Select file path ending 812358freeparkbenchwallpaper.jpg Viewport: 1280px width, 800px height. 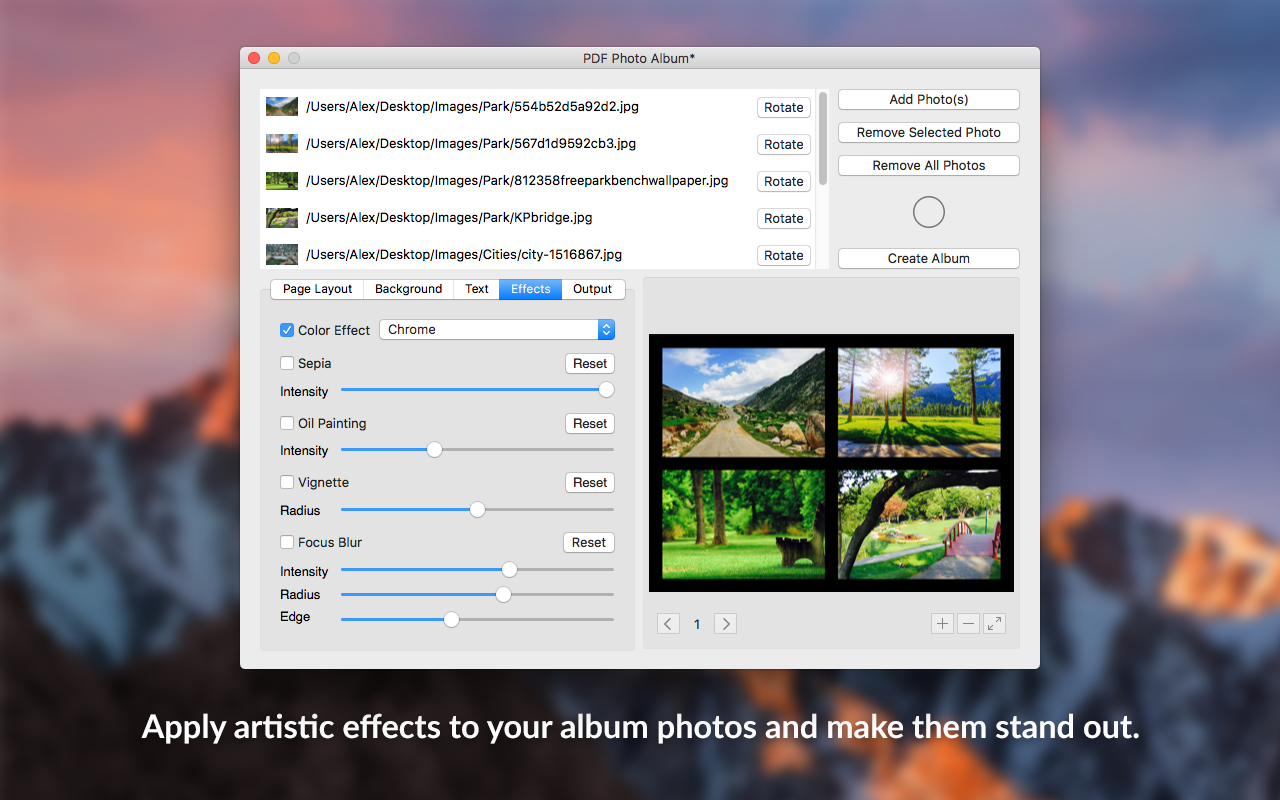tap(517, 180)
